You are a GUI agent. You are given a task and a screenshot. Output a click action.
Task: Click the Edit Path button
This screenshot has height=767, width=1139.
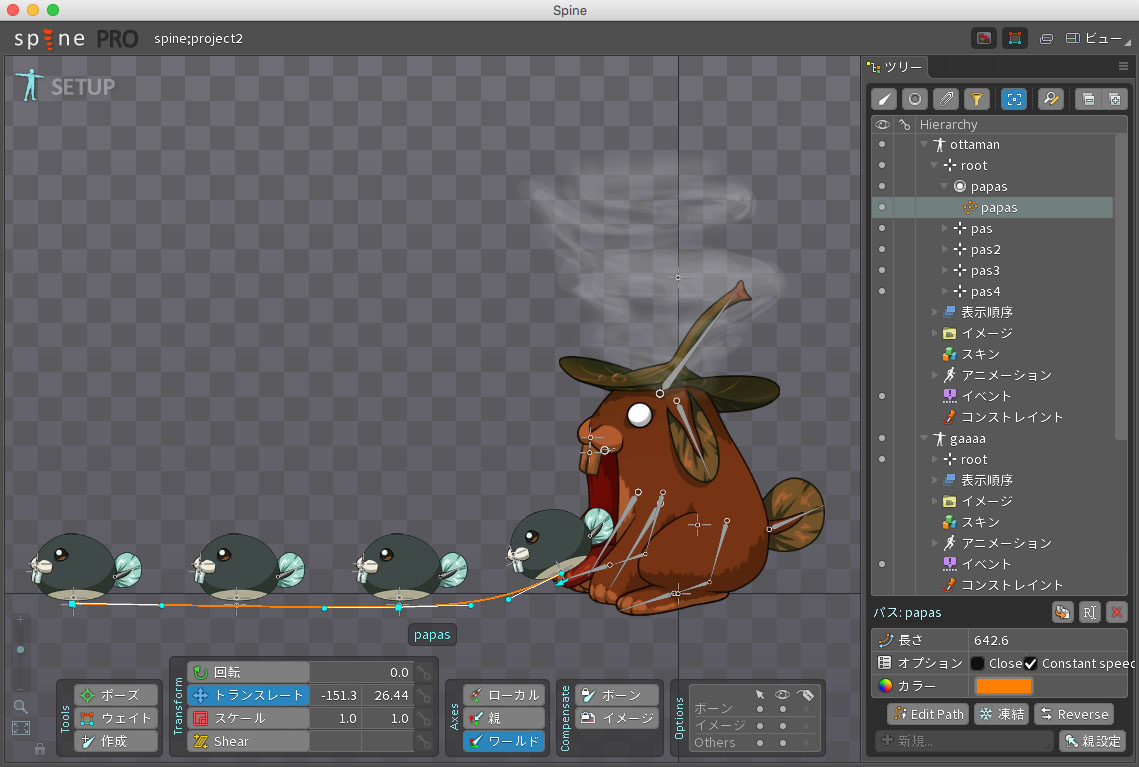tap(928, 714)
